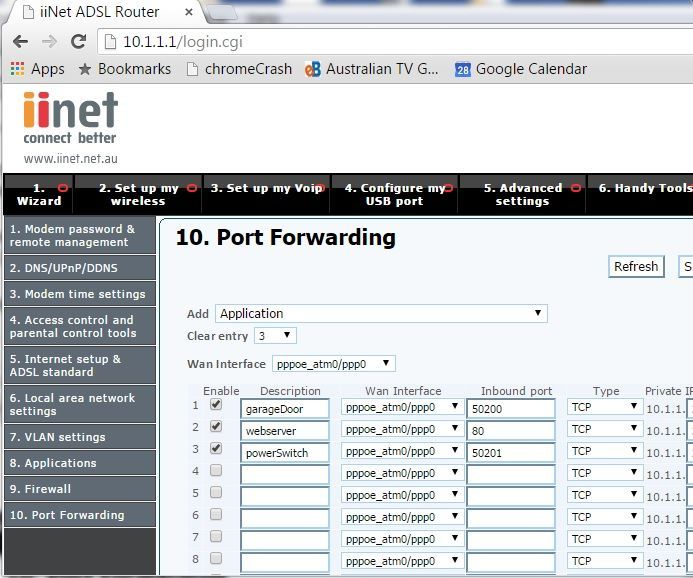This screenshot has width=693, height=578.
Task: Open the chromeCrash bookmark
Action: point(239,69)
